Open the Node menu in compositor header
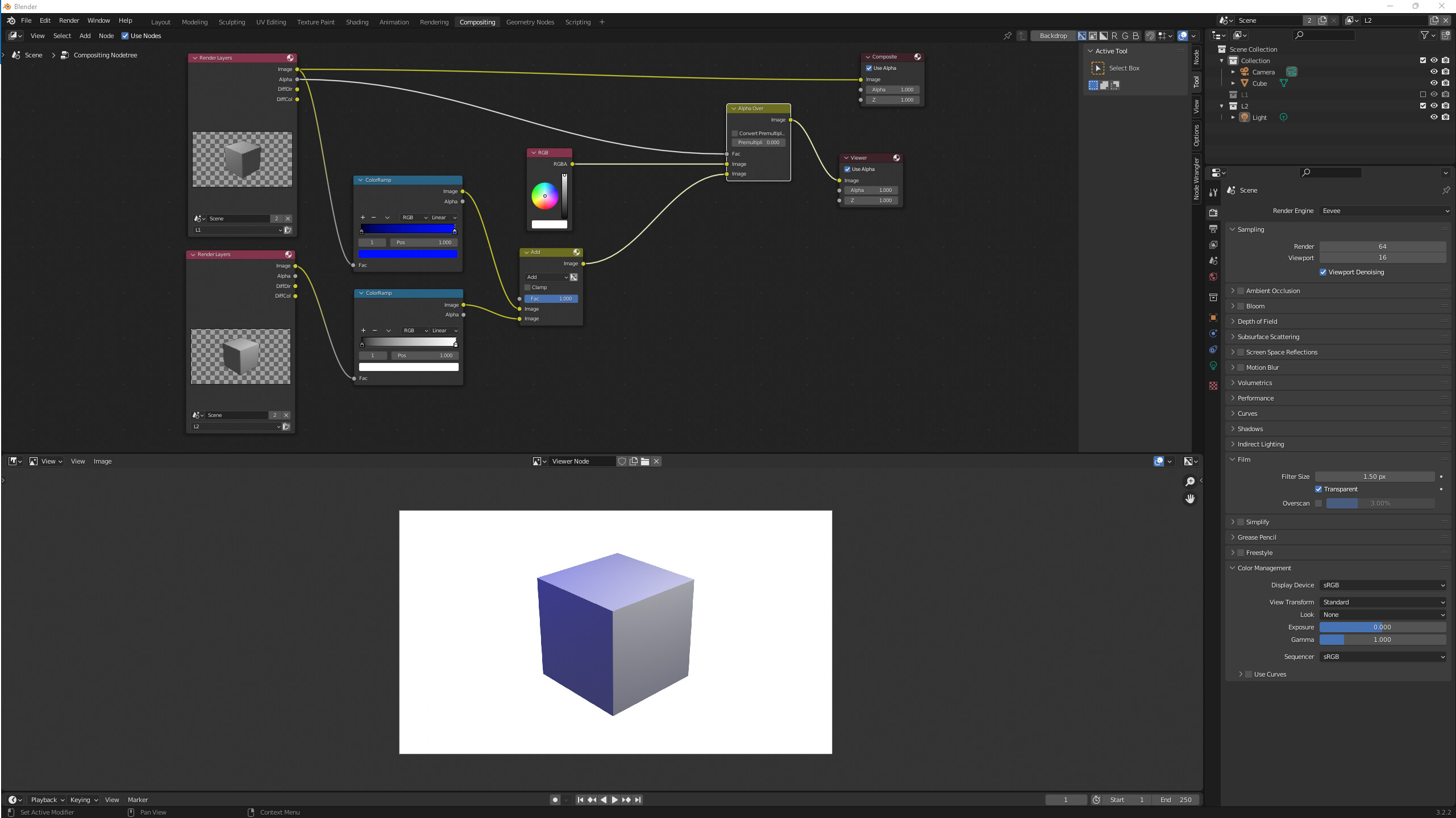 tap(106, 36)
